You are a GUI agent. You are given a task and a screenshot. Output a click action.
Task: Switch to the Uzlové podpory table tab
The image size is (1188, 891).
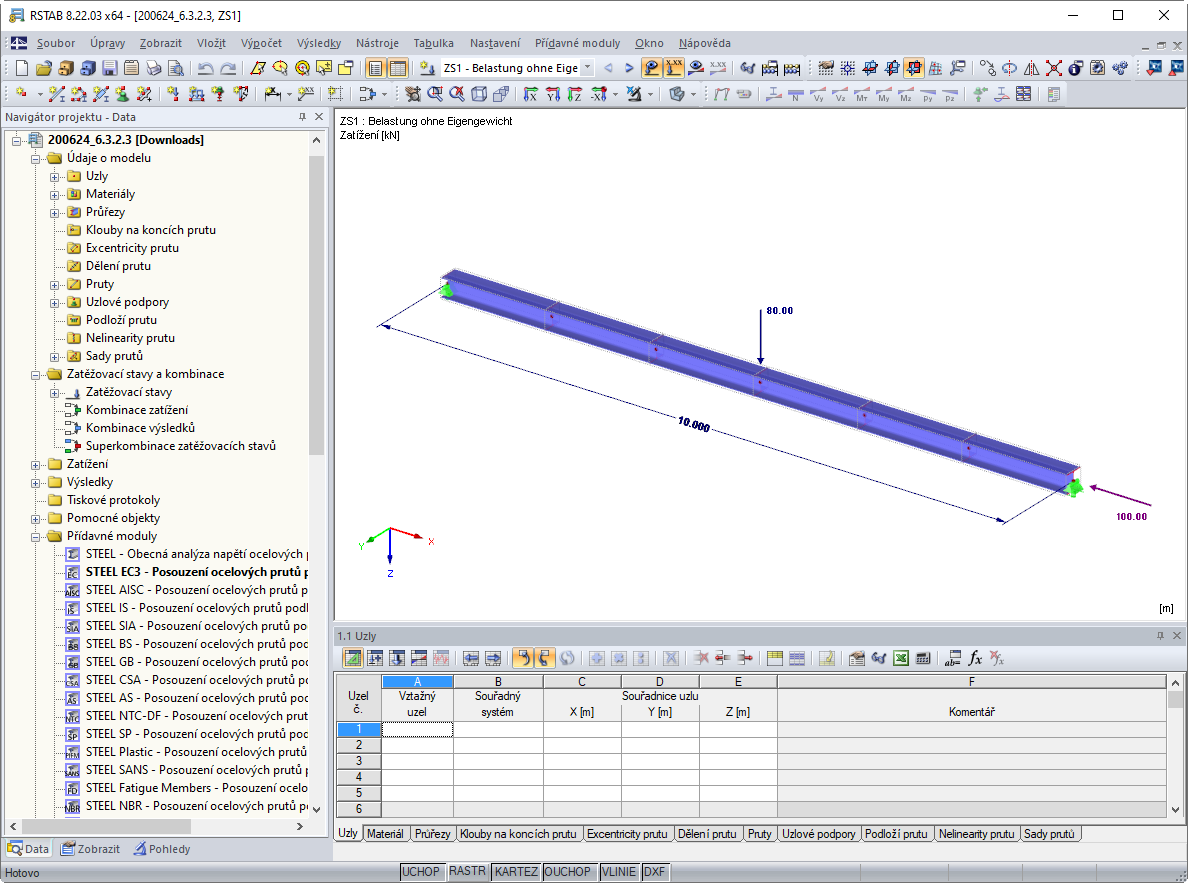tap(818, 834)
